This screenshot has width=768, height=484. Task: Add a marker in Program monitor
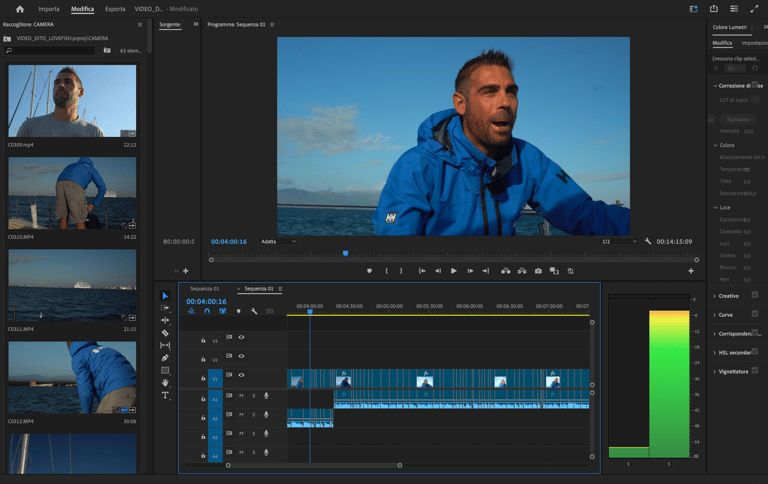[369, 271]
